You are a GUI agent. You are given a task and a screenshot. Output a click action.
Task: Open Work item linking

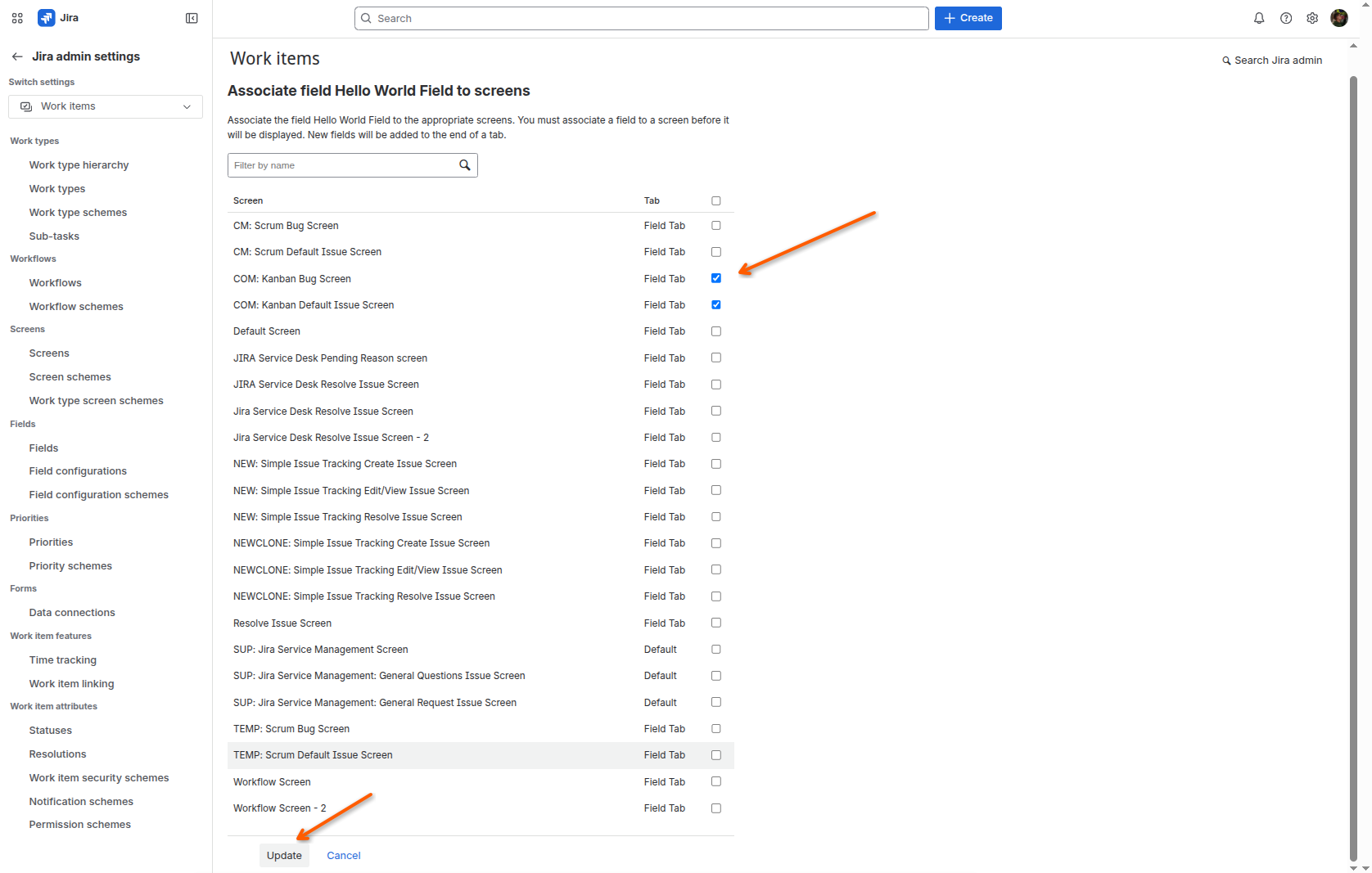(71, 684)
